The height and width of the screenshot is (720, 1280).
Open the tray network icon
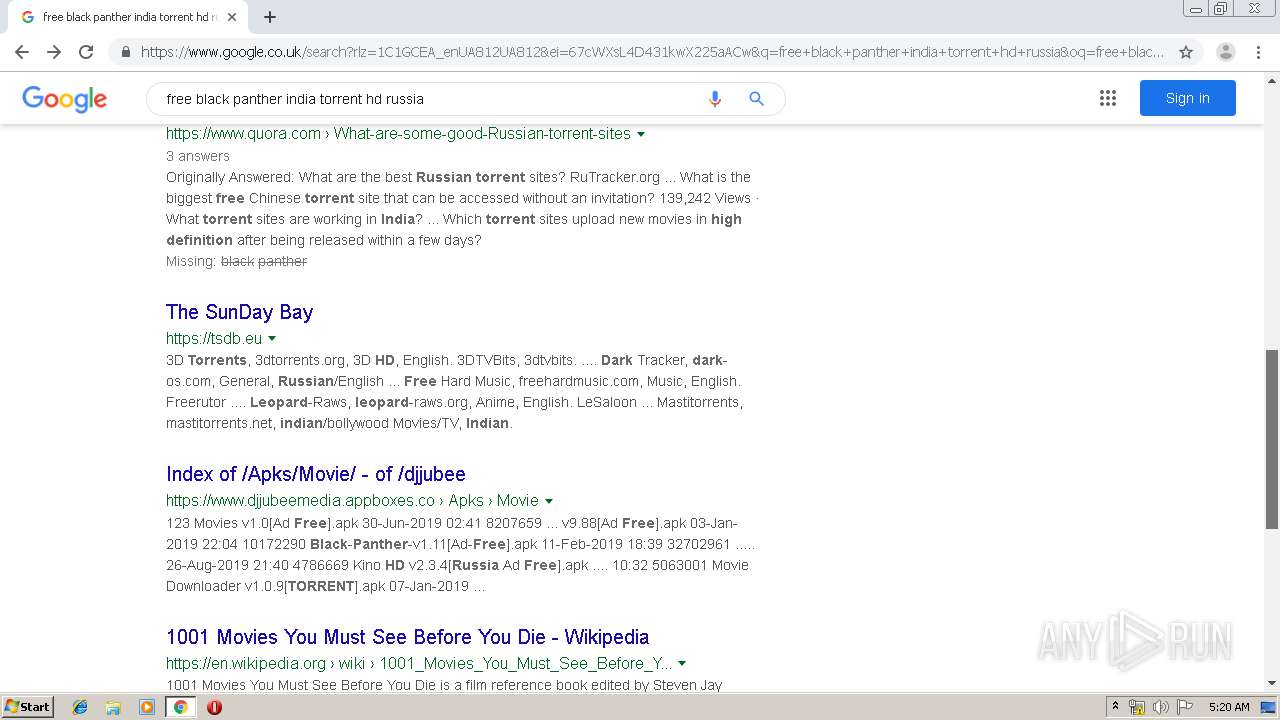tap(1137, 707)
